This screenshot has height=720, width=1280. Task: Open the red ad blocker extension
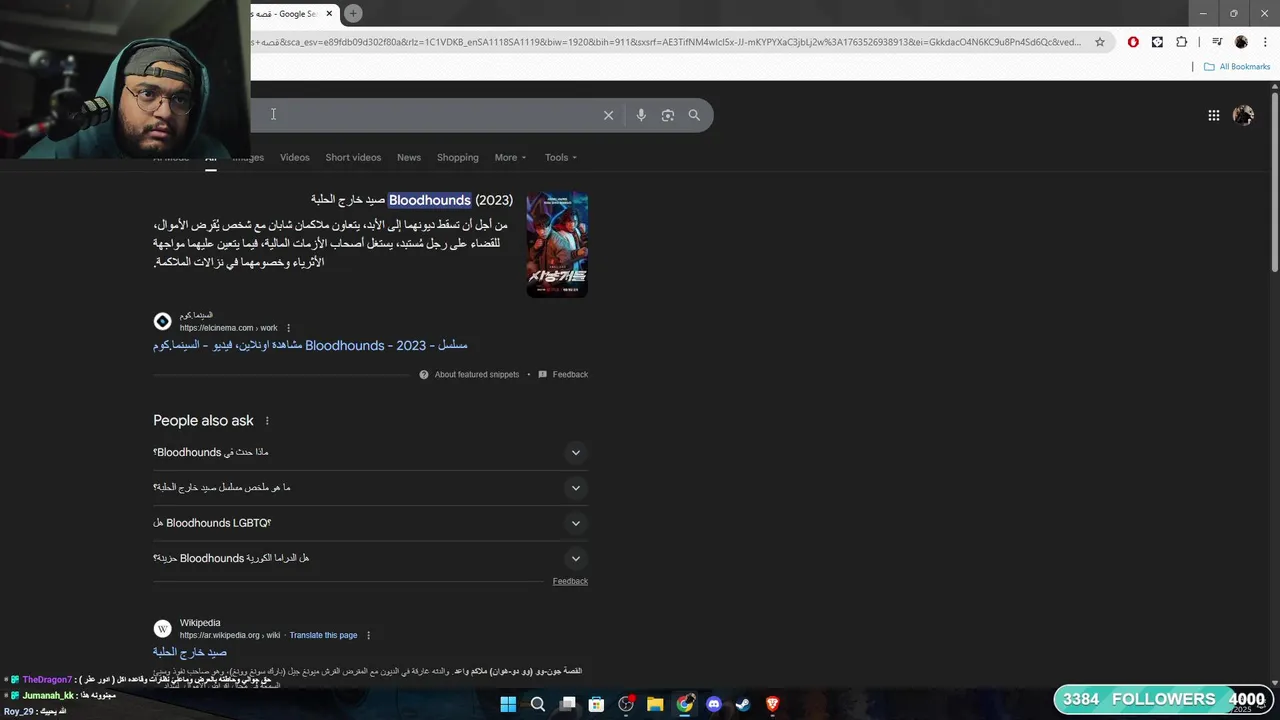[x=1133, y=42]
